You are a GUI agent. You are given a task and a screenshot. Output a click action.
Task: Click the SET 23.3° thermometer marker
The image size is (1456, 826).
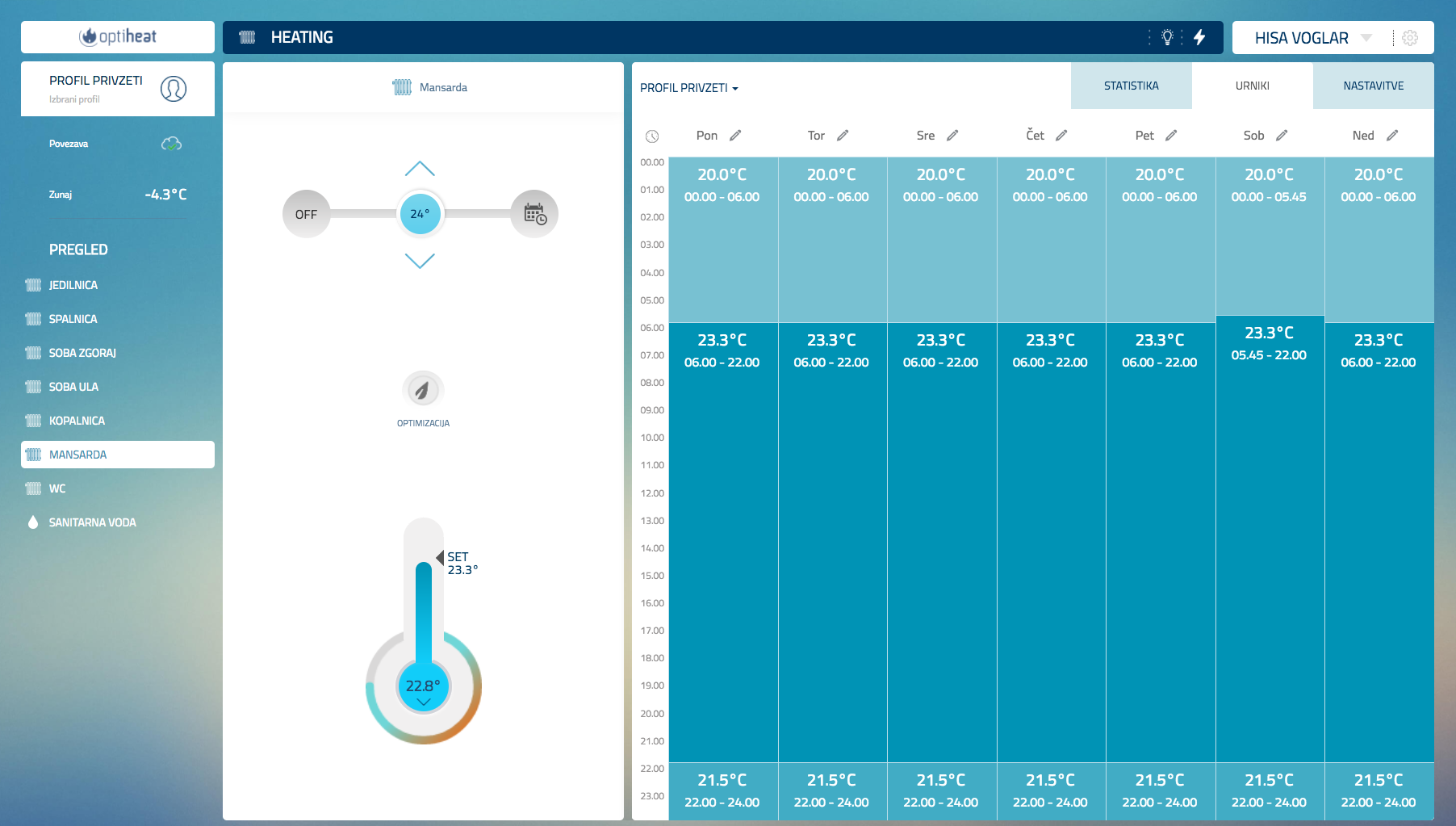[x=458, y=564]
